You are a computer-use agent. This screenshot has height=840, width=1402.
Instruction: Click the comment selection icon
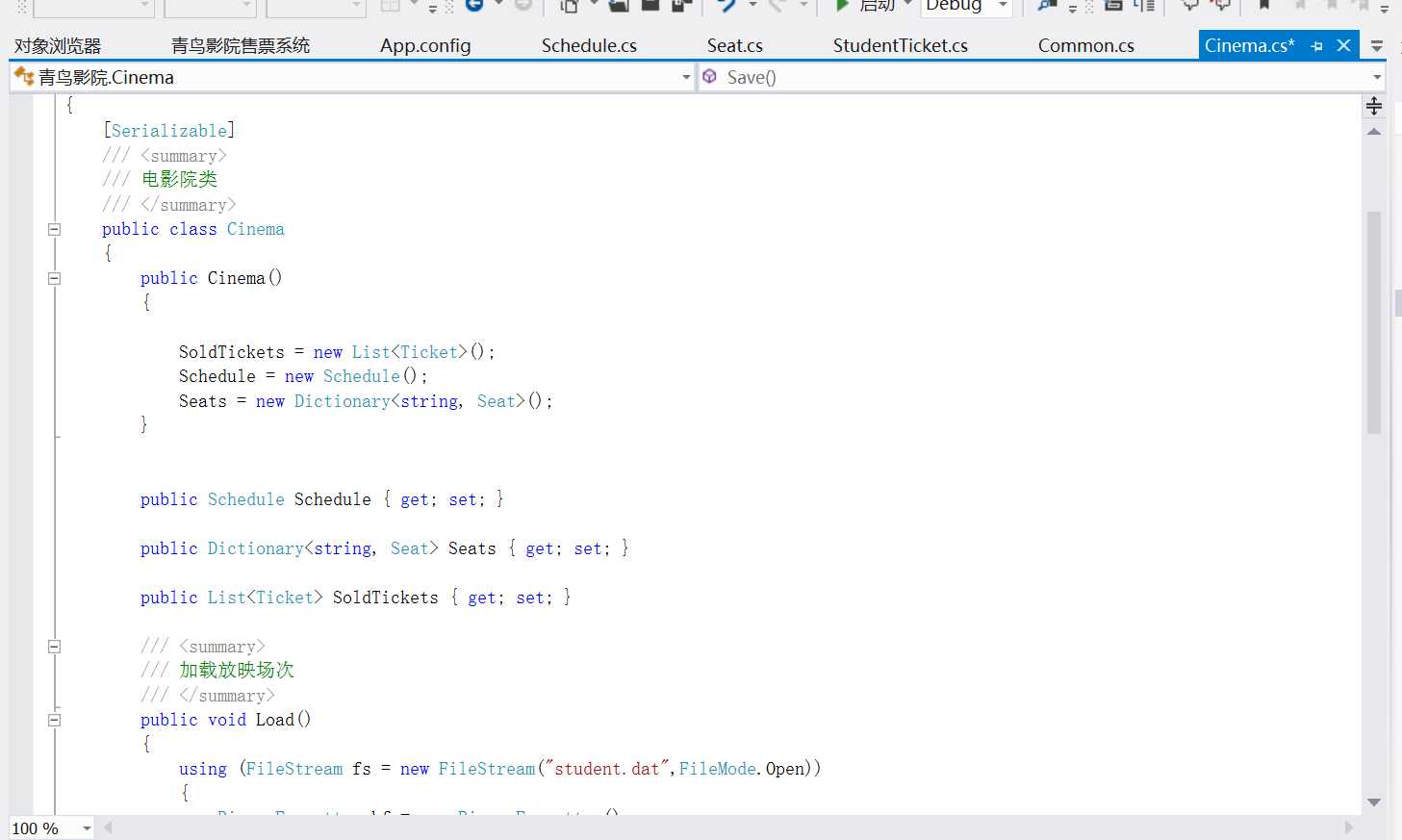[1190, 5]
